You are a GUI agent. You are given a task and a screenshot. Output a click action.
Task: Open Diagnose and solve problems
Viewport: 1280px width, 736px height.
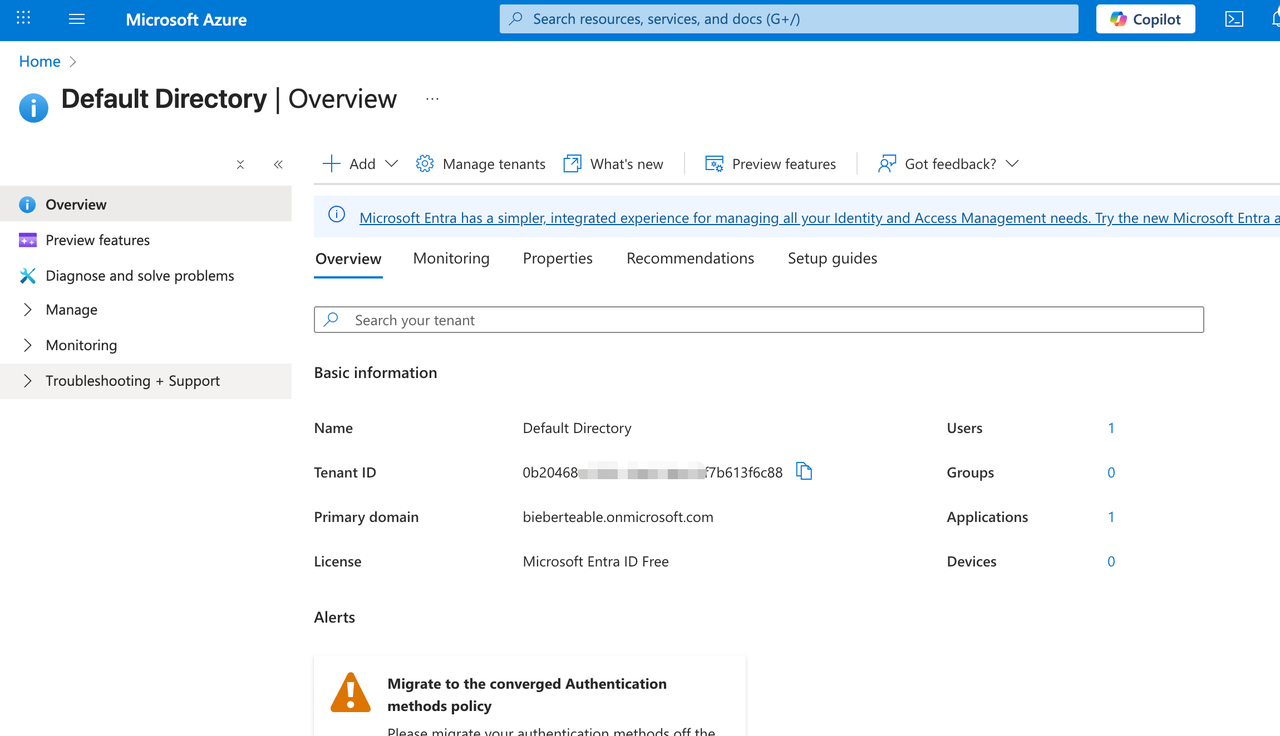(x=146, y=275)
